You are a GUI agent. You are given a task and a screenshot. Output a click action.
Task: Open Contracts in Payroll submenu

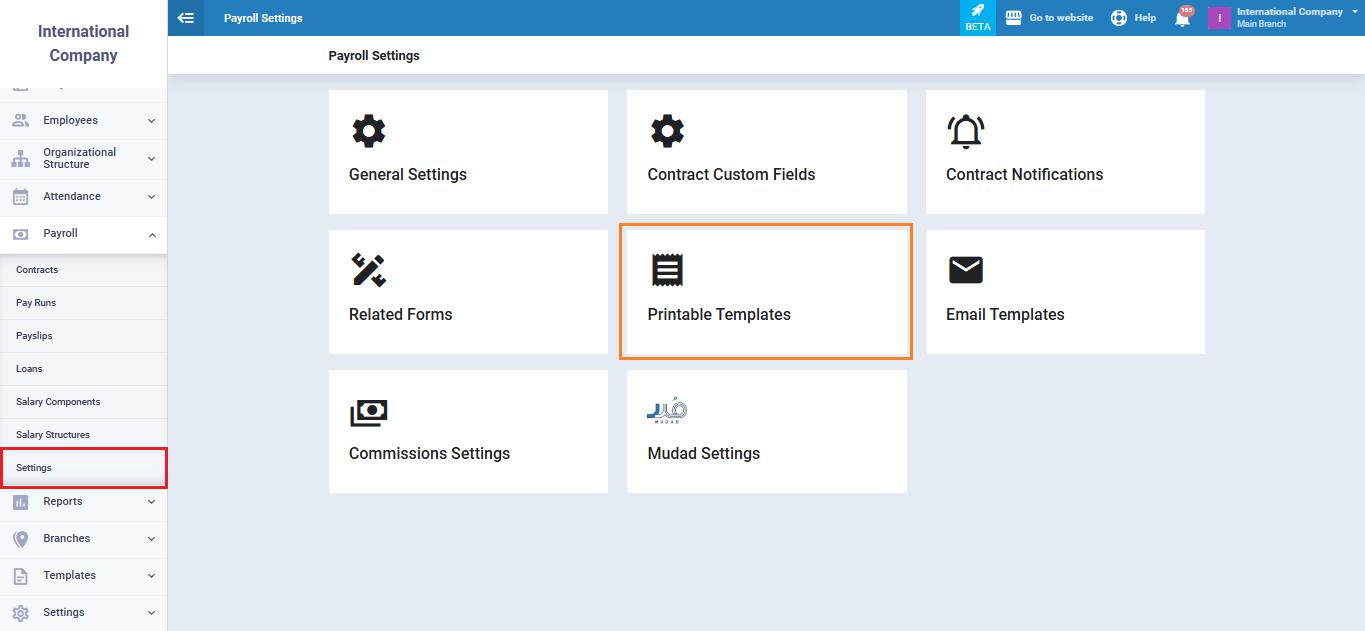click(37, 270)
